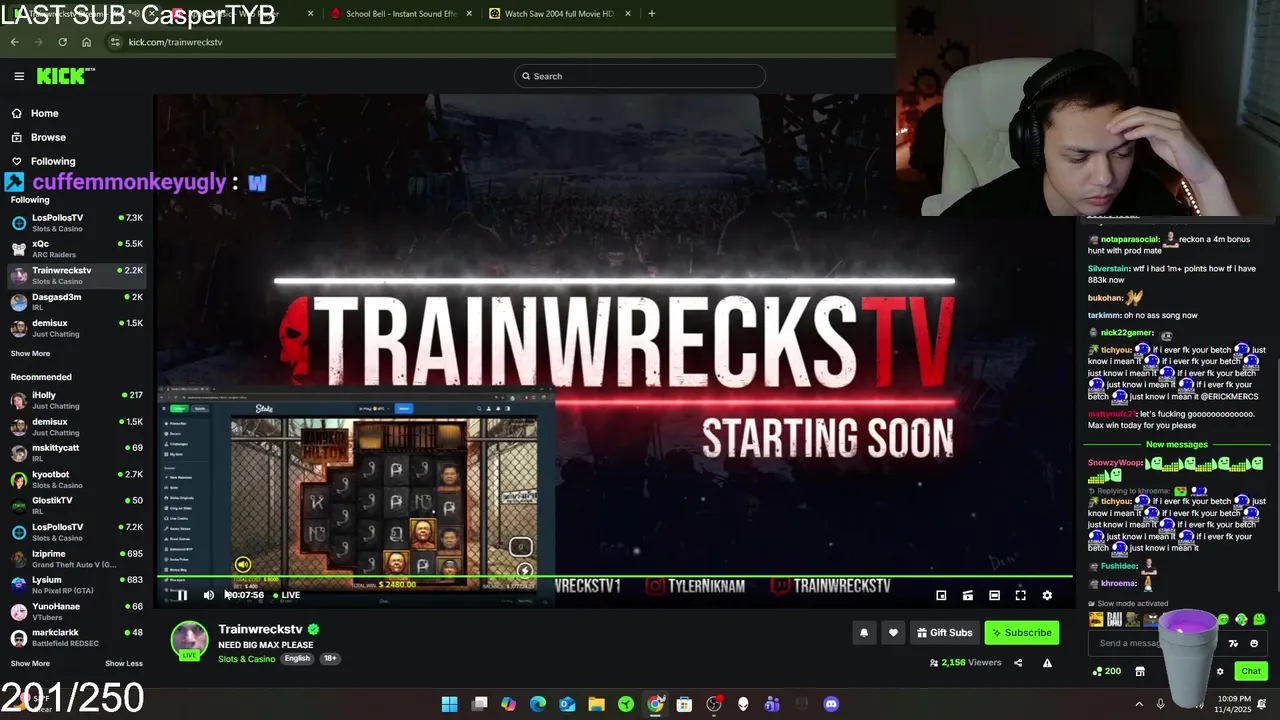The height and width of the screenshot is (720, 1280).
Task: Click the video progress bar
Action: 613,578
